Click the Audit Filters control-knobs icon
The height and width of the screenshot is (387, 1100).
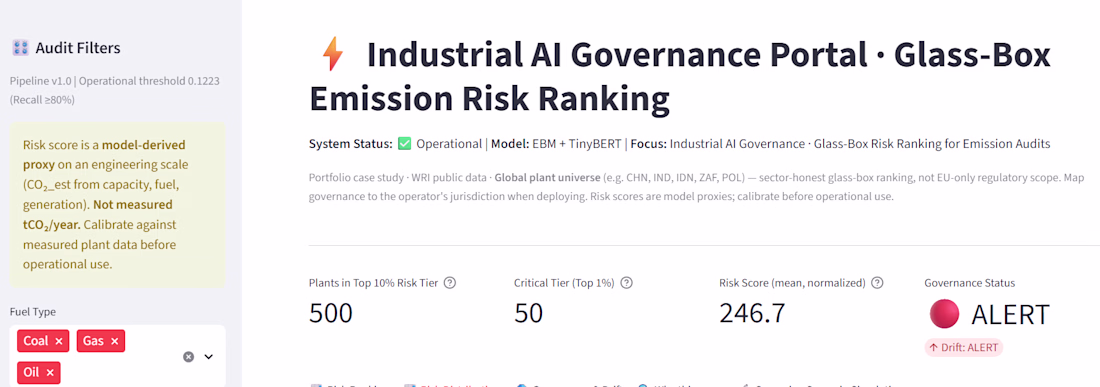coord(20,48)
